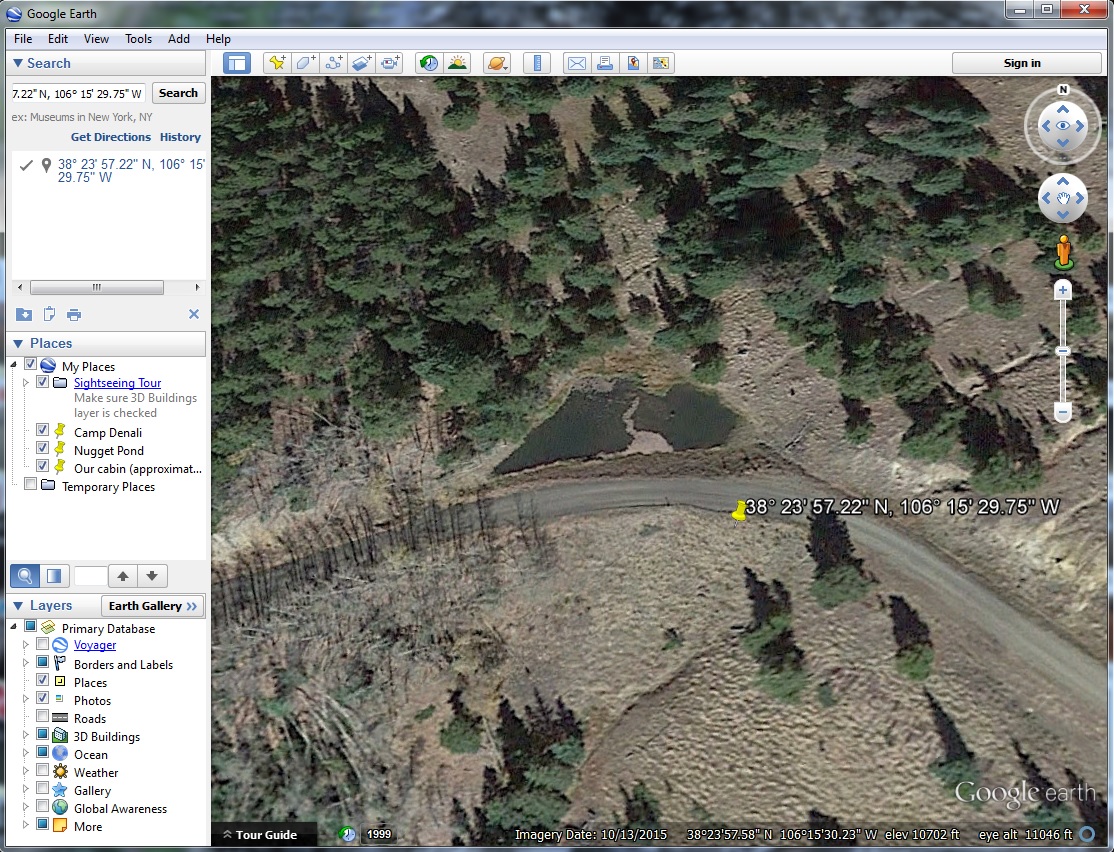Move the selected place down
This screenshot has height=852, width=1114.
click(x=152, y=576)
